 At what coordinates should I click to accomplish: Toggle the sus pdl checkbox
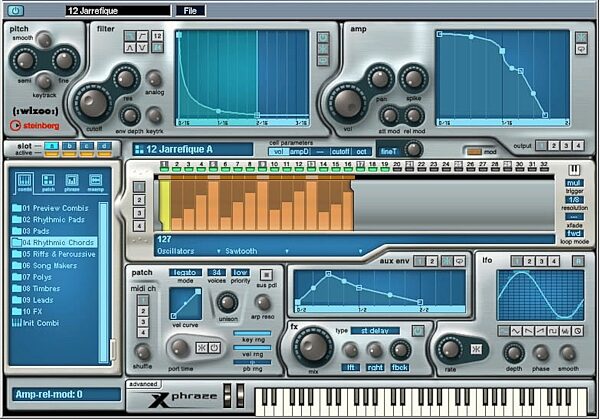click(266, 275)
